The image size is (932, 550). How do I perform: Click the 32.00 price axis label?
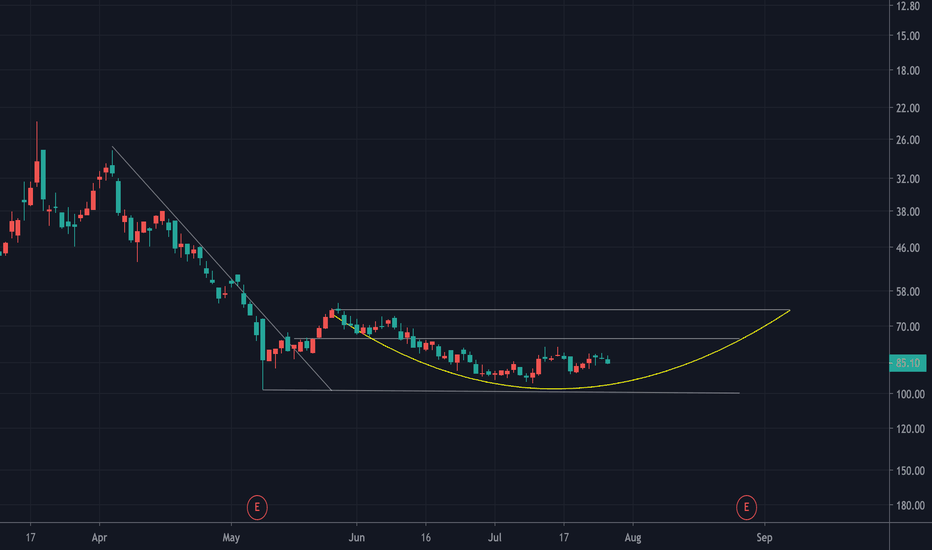(x=908, y=179)
